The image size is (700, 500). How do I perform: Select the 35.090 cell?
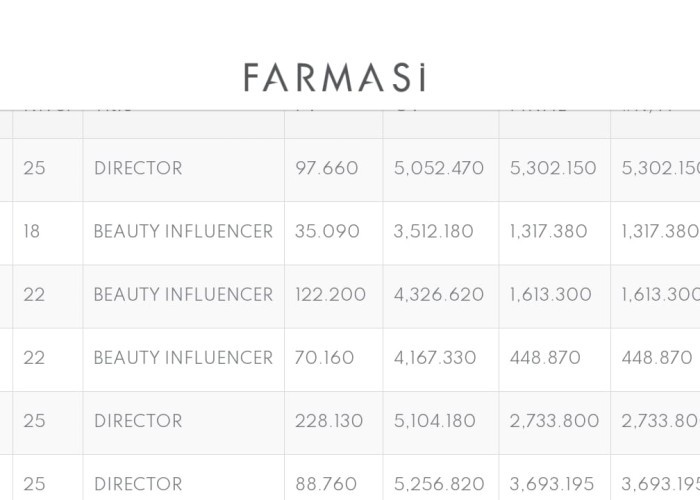327,231
